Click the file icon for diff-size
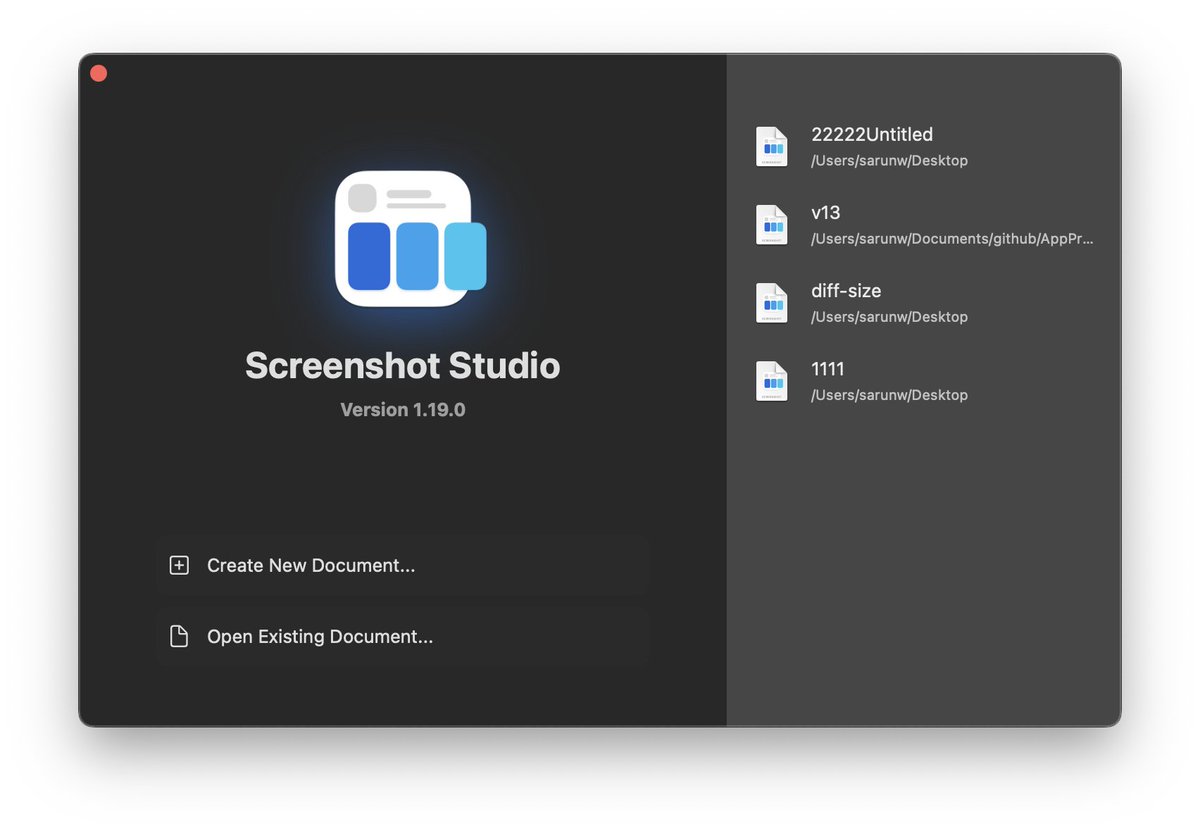This screenshot has height=831, width=1200. (772, 303)
